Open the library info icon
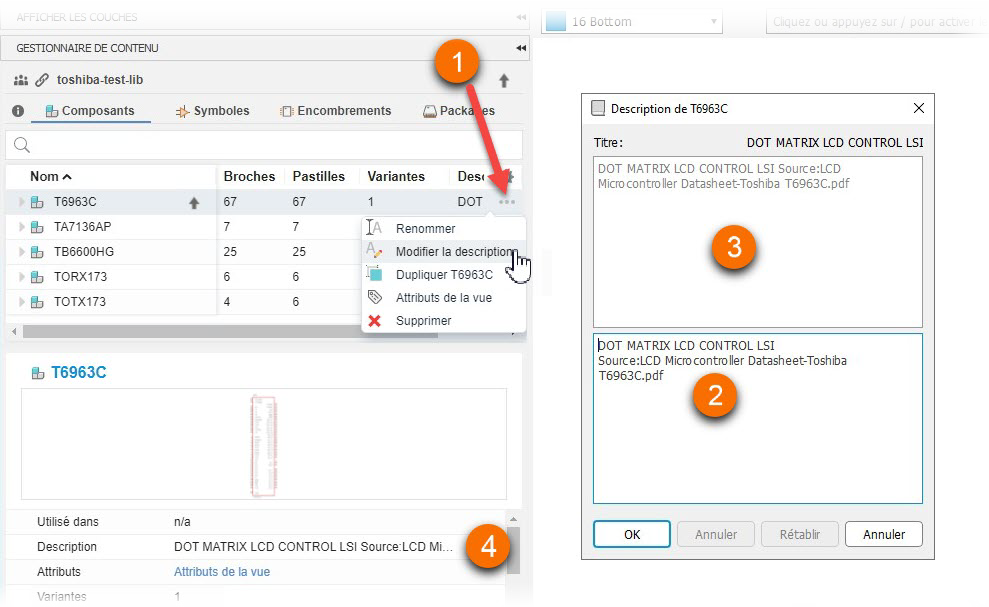 (x=18, y=111)
